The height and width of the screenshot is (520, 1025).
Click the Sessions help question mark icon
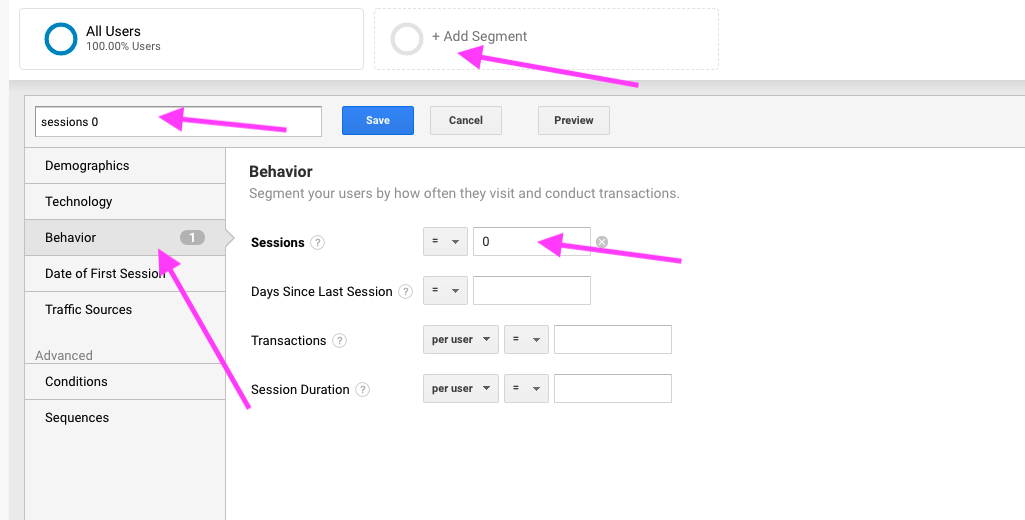pos(318,243)
